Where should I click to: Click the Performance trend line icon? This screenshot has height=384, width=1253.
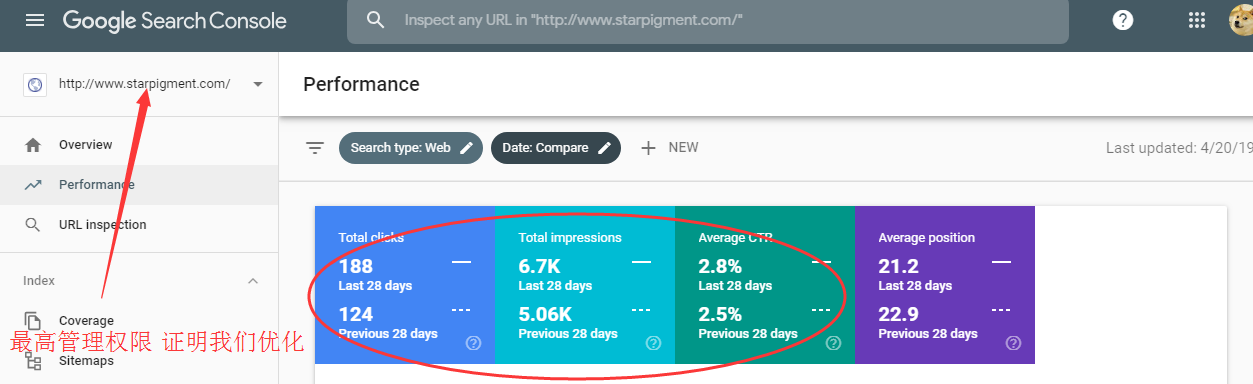pos(33,185)
